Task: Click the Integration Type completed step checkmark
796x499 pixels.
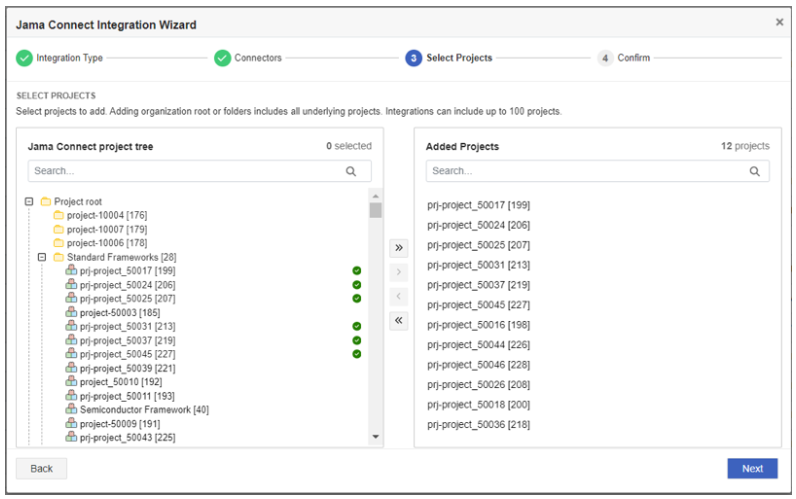Action: (24, 58)
